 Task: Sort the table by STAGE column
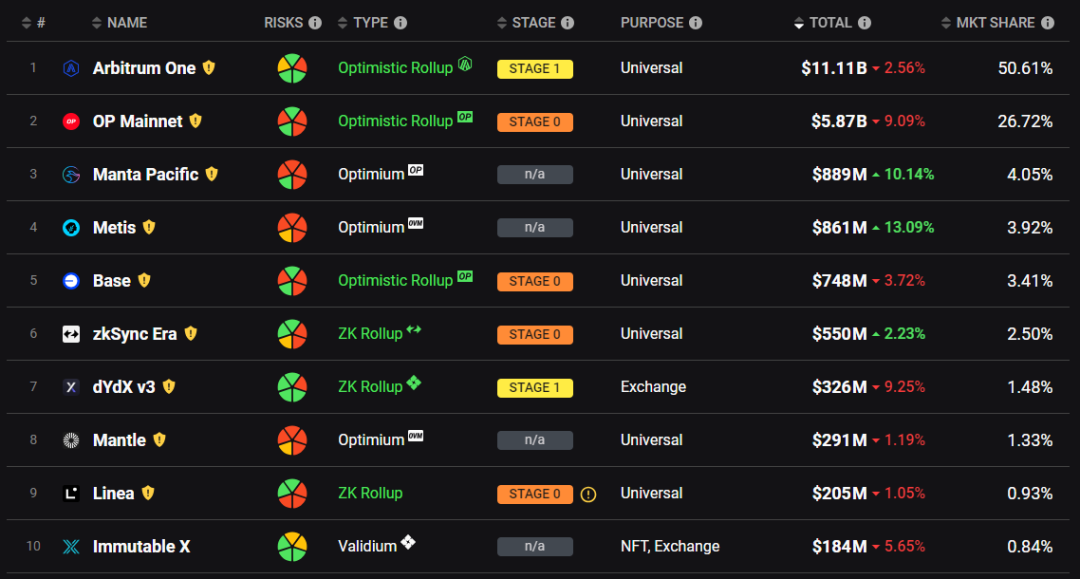(533, 23)
